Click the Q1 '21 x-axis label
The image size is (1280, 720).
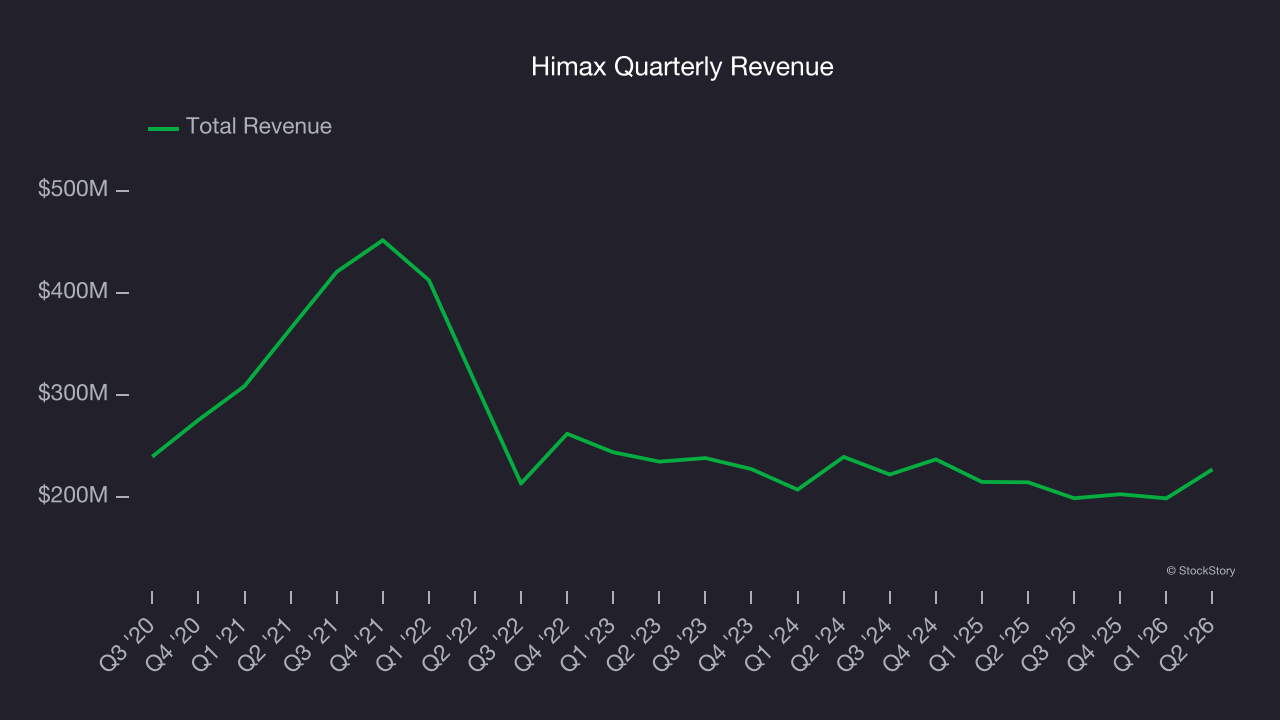[x=221, y=643]
